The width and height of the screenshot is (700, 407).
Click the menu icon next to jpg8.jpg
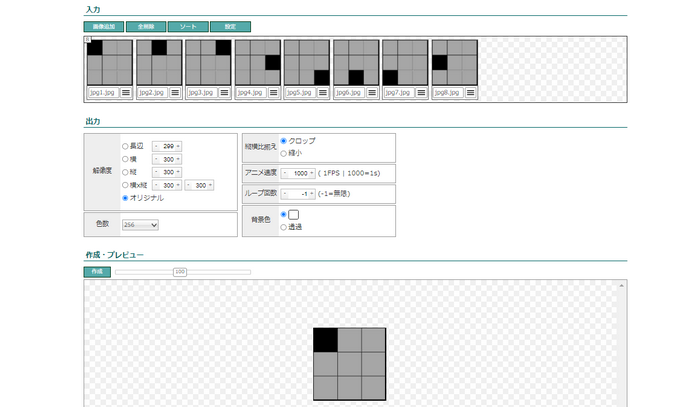tap(470, 92)
